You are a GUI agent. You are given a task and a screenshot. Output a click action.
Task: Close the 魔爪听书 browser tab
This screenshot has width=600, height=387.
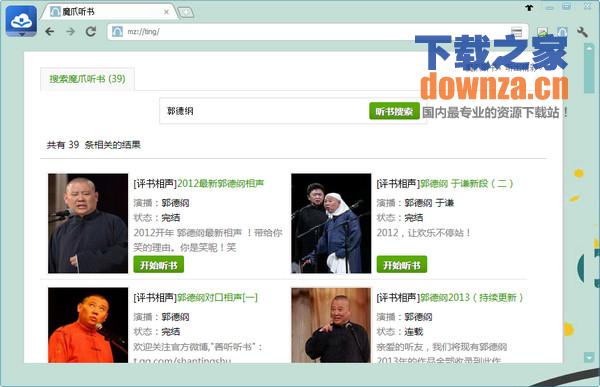[166, 12]
